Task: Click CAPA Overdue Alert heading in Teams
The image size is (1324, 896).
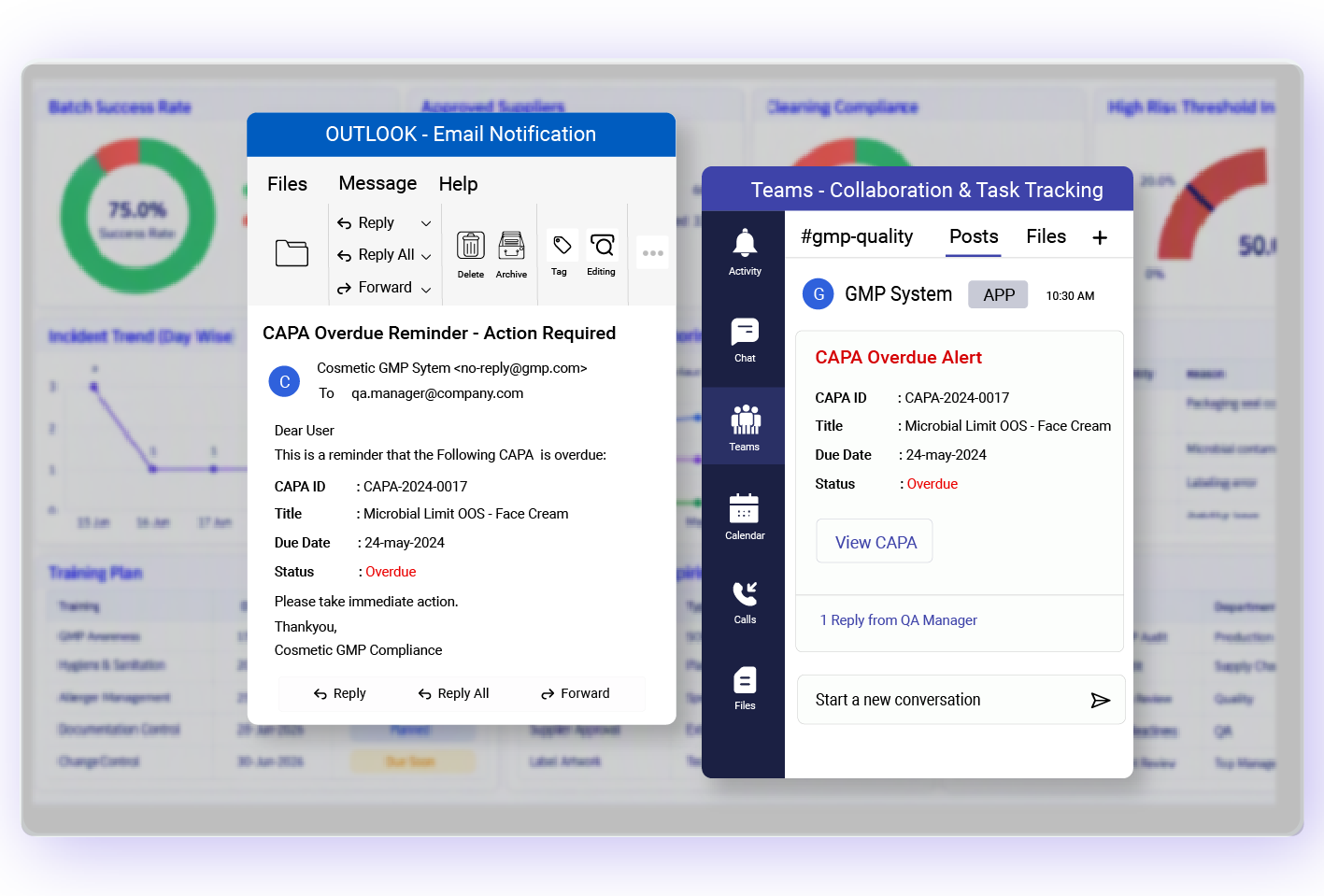Action: click(x=898, y=358)
